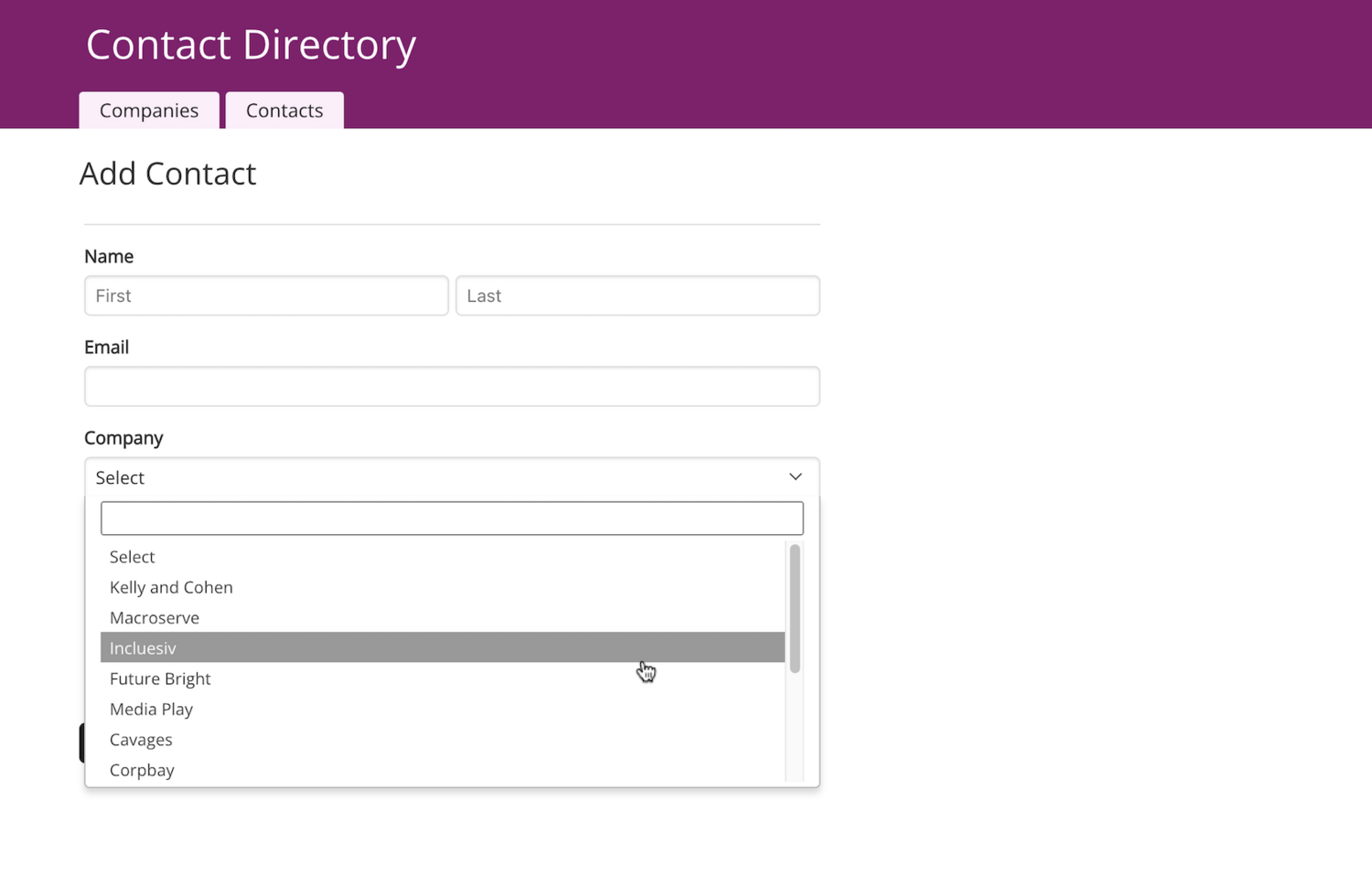Focus the Email text box

[x=452, y=387]
